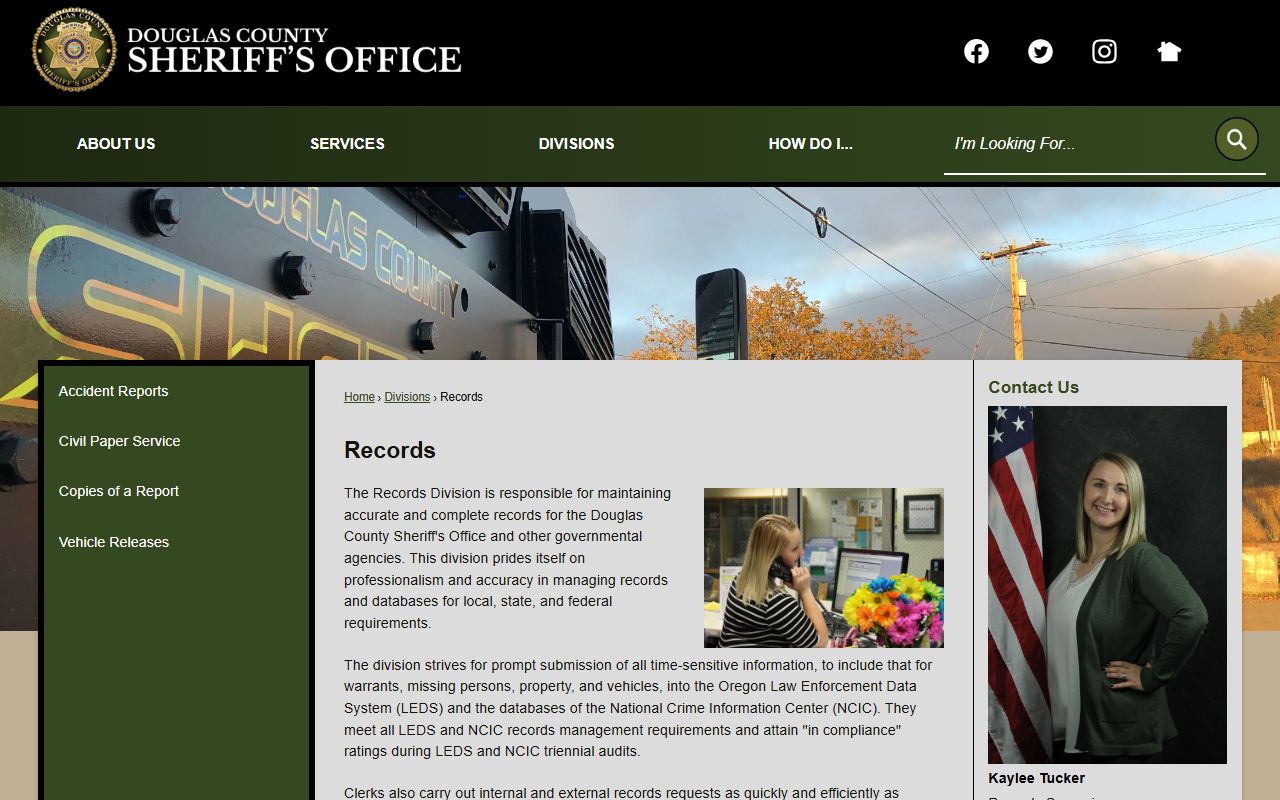Image resolution: width=1280 pixels, height=800 pixels.
Task: Open the How Do I... menu
Action: [810, 143]
